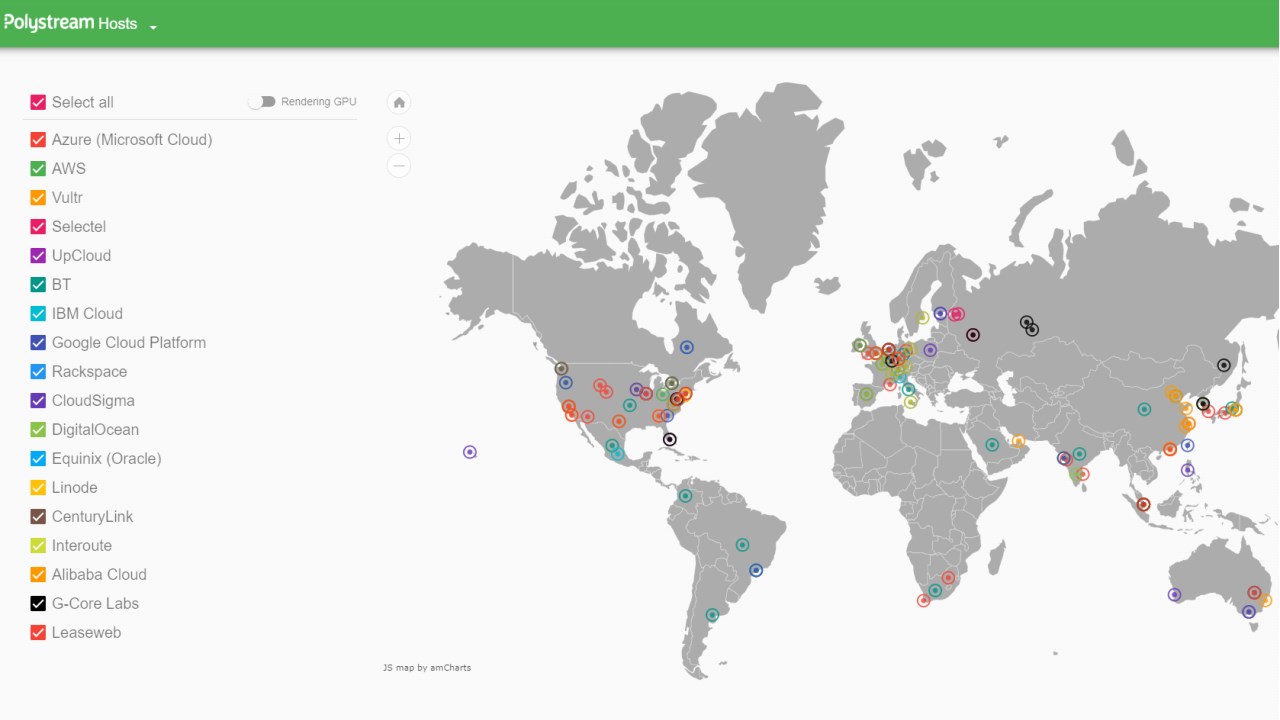Toggle the Equinix (Oracle) checkbox
The image size is (1280, 720).
(38, 459)
